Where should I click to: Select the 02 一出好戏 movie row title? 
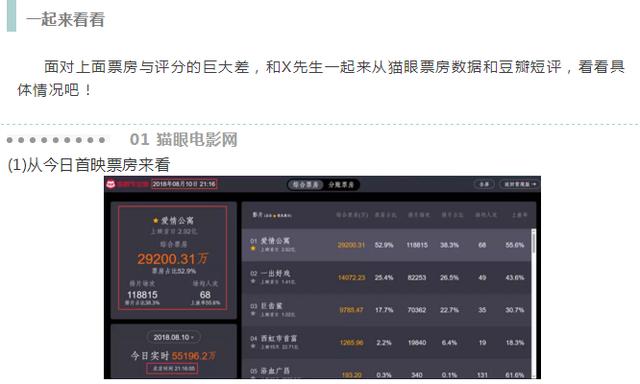(x=275, y=273)
